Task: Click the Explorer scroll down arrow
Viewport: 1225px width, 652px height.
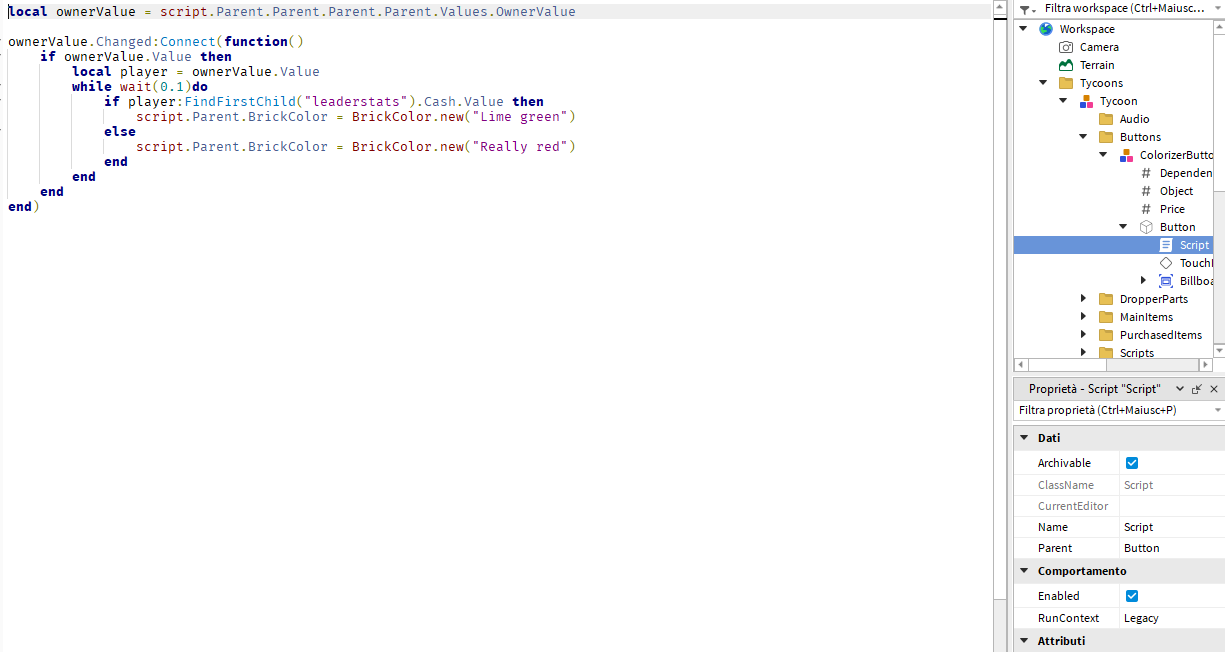Action: pyautogui.click(x=1219, y=352)
